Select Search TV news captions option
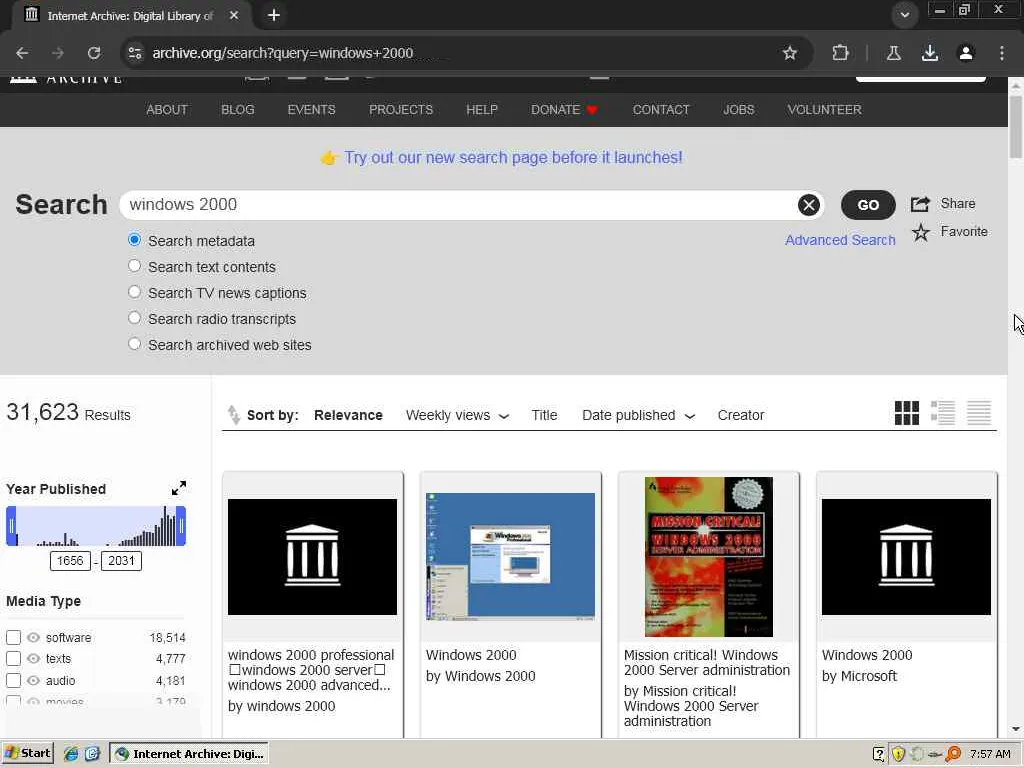 click(x=135, y=292)
